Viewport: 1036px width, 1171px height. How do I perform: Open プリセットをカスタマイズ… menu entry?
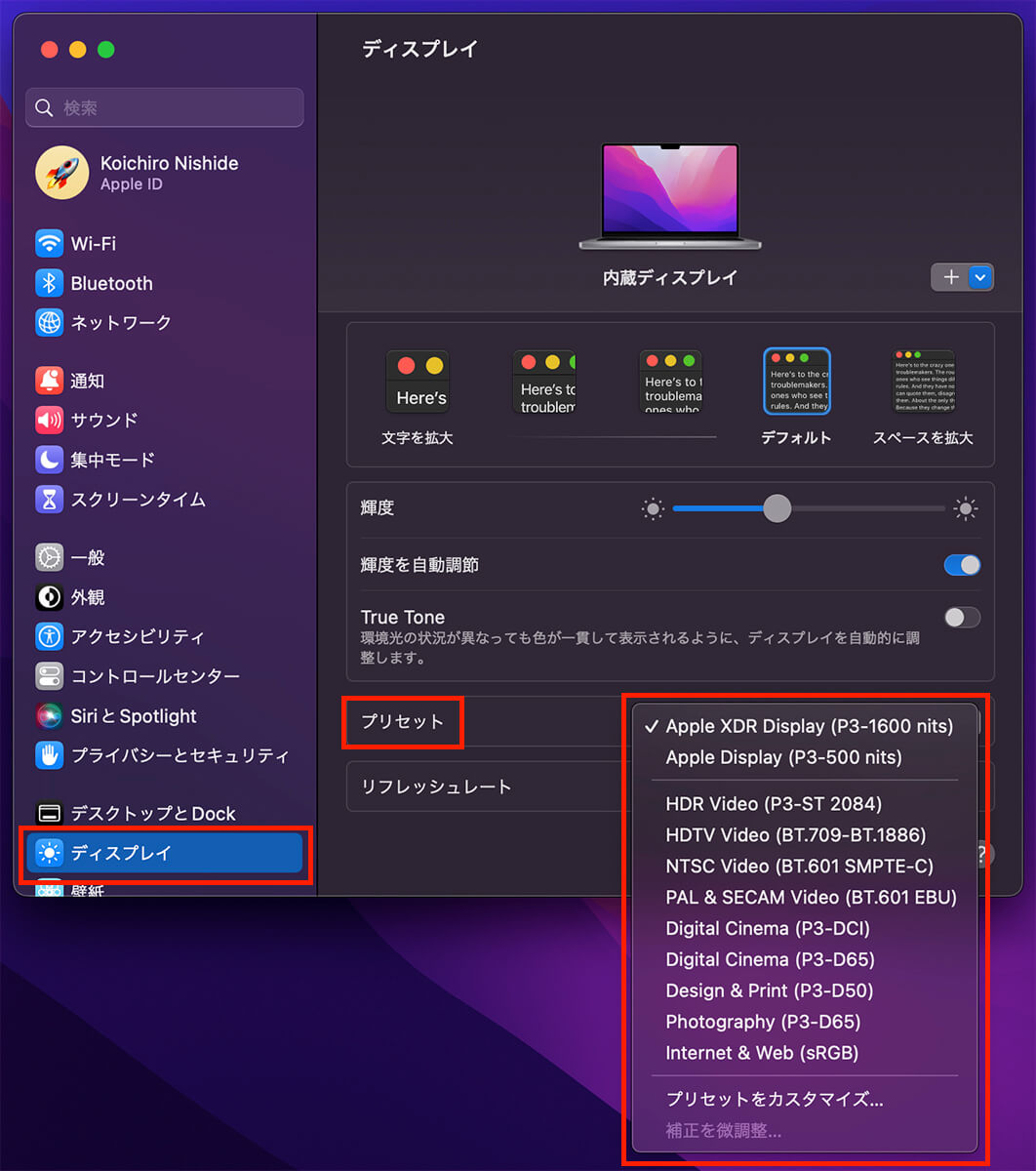point(805,1100)
